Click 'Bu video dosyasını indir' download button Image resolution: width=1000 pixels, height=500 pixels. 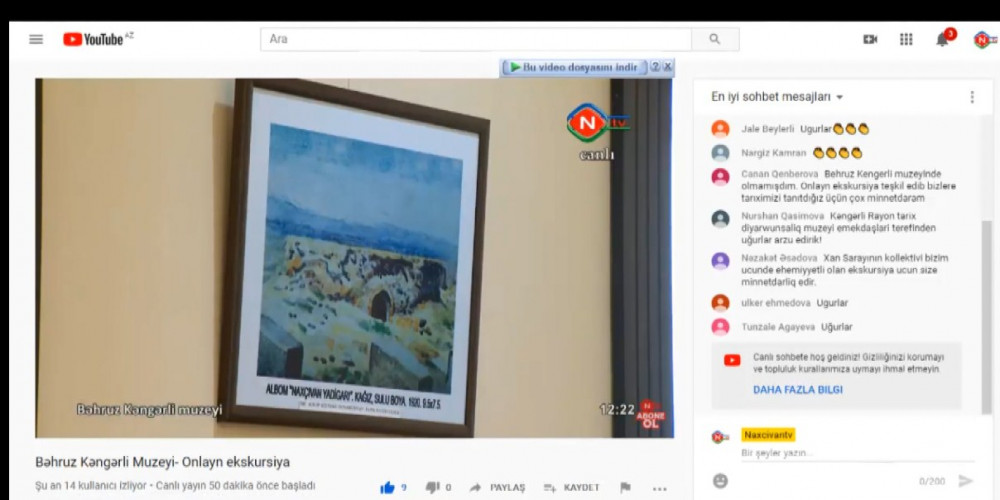[575, 67]
